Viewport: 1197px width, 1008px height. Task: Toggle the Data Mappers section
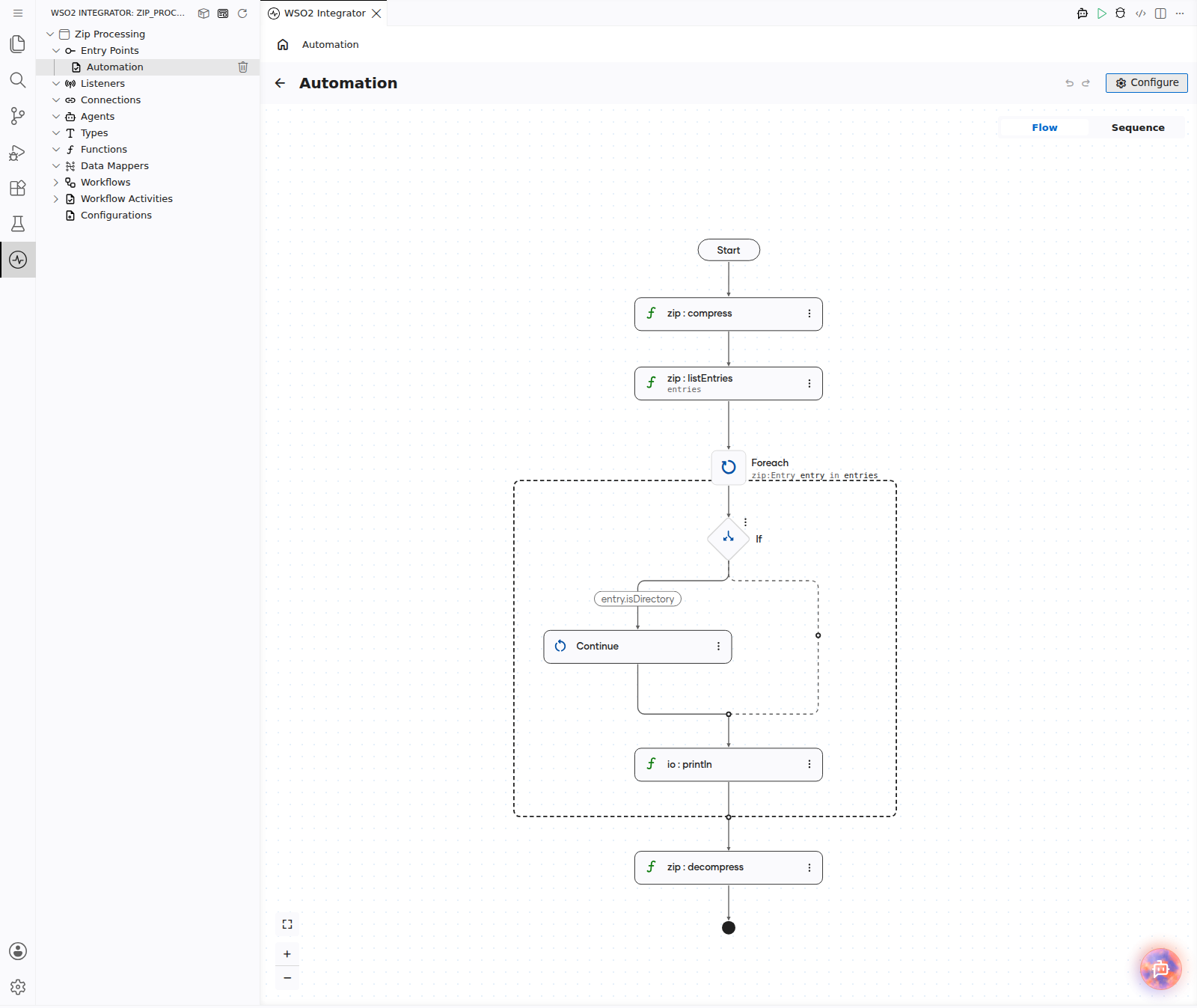tap(56, 166)
